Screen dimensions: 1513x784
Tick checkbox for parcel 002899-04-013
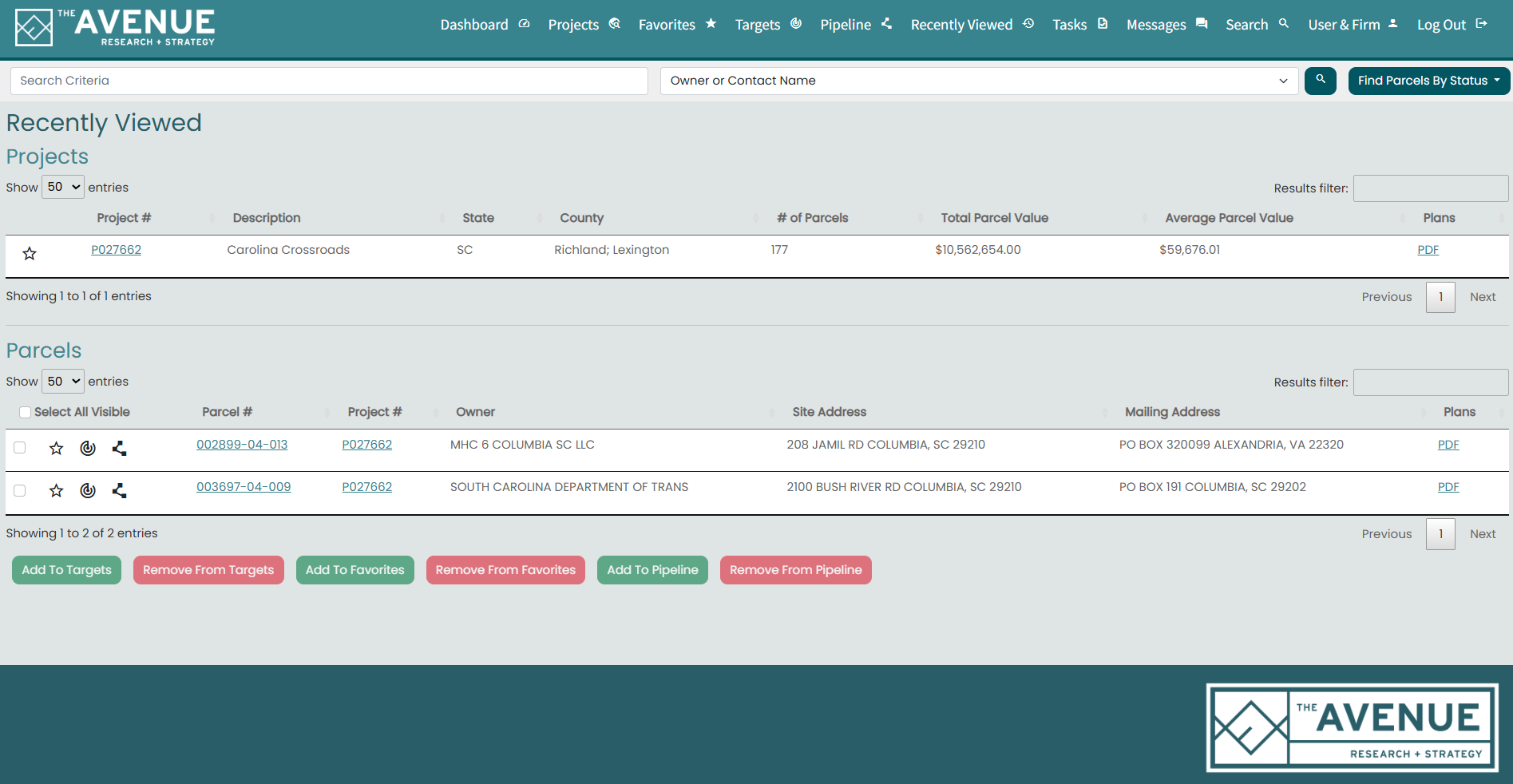coord(20,448)
